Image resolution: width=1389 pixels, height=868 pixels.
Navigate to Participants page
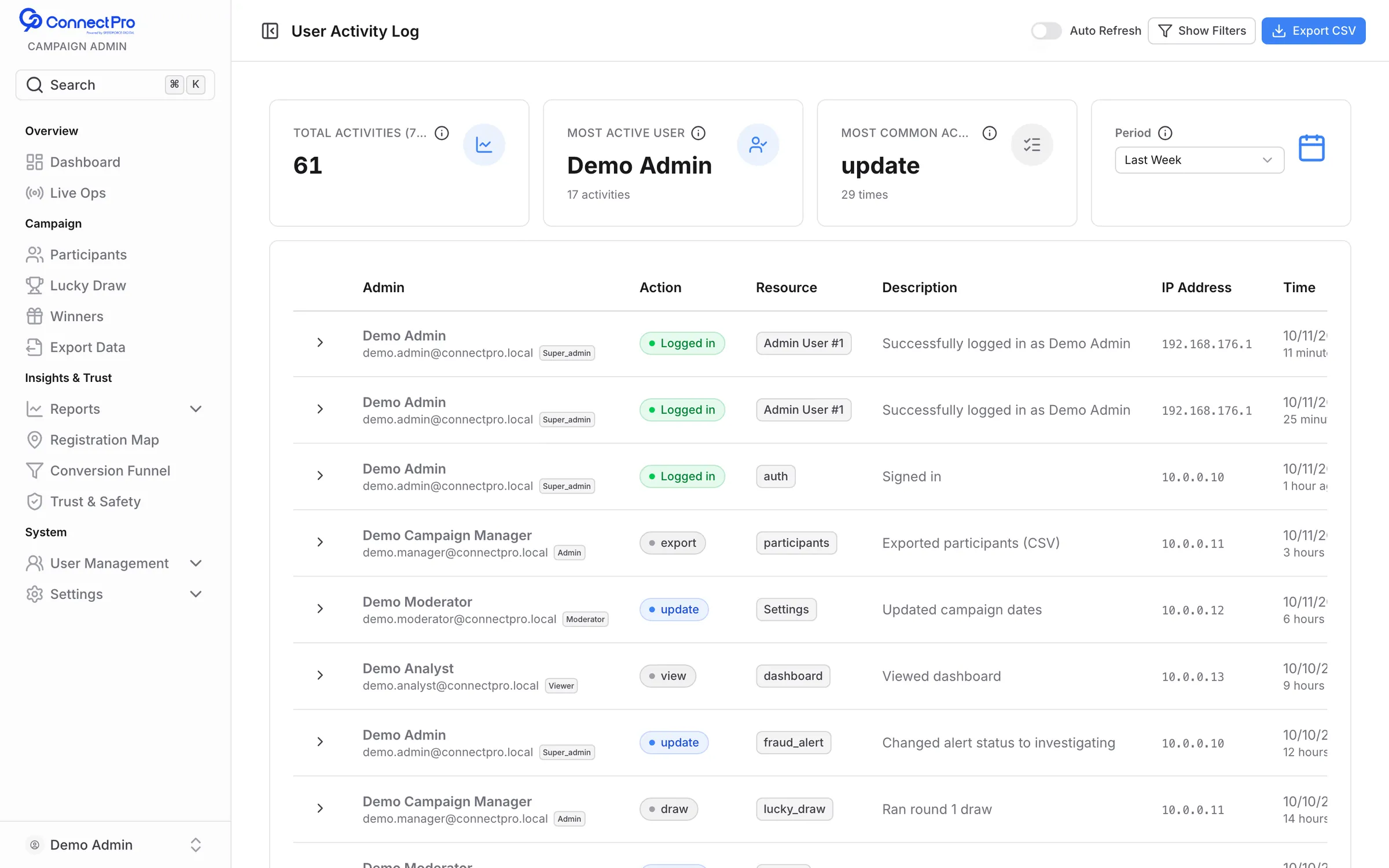(115, 255)
